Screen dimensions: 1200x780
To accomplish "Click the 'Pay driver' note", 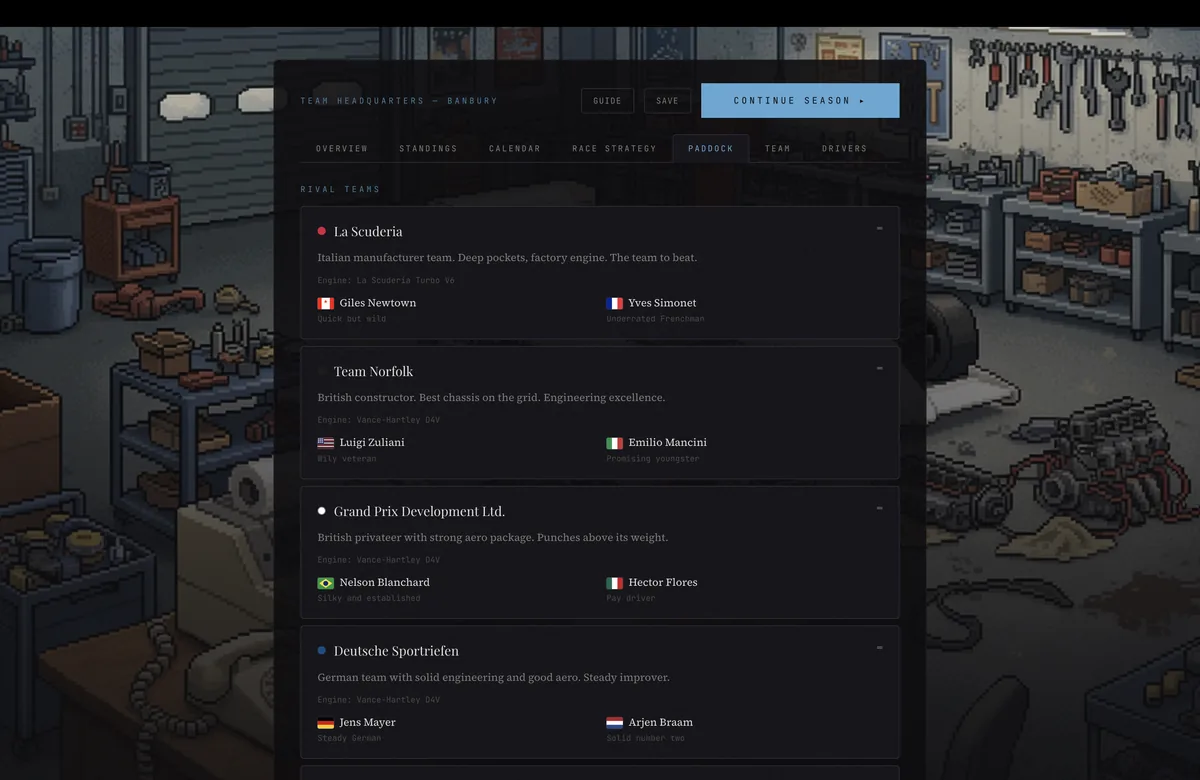I will pos(631,599).
